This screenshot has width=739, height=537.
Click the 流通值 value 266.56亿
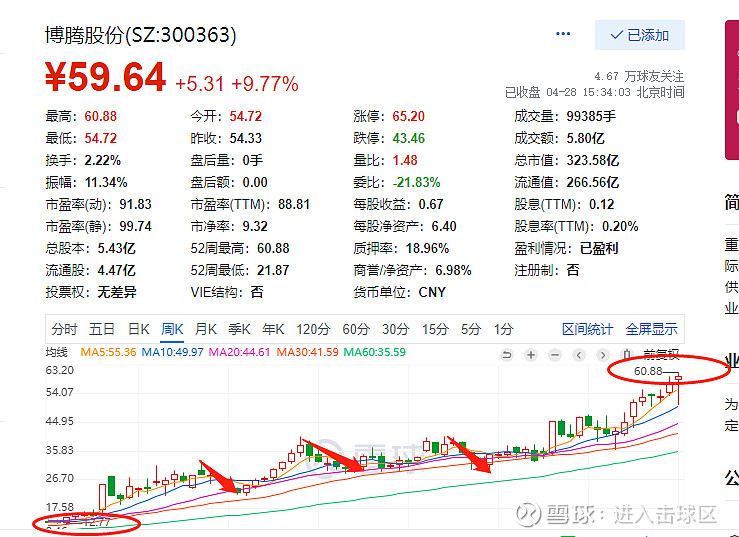592,182
